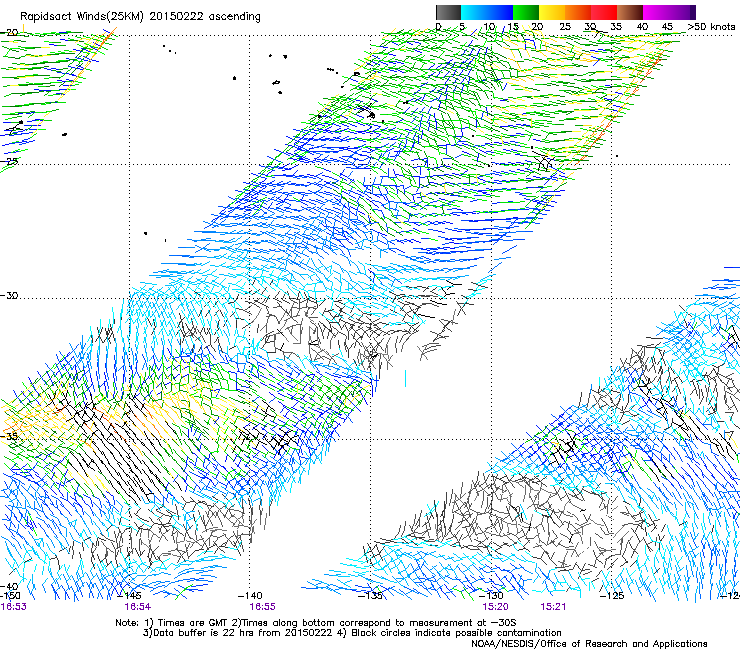Click the NOAA/NESDIS credit text

point(589,644)
